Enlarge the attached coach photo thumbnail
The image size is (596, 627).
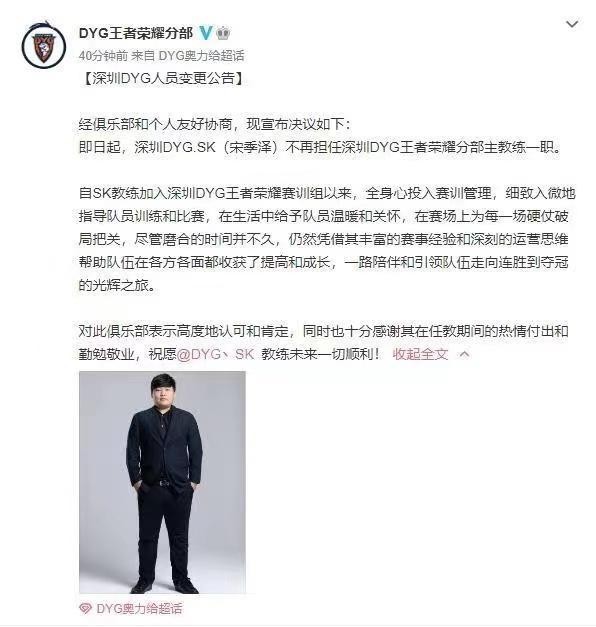point(162,482)
